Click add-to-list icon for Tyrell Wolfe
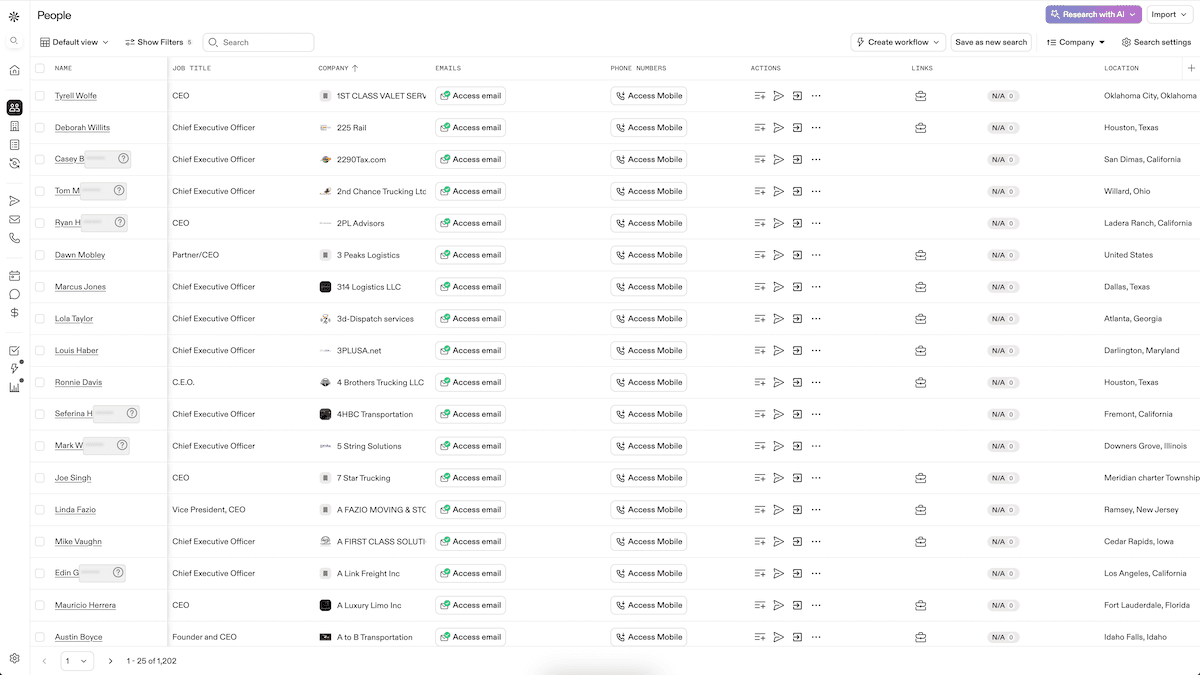Image resolution: width=1200 pixels, height=675 pixels. [x=760, y=96]
